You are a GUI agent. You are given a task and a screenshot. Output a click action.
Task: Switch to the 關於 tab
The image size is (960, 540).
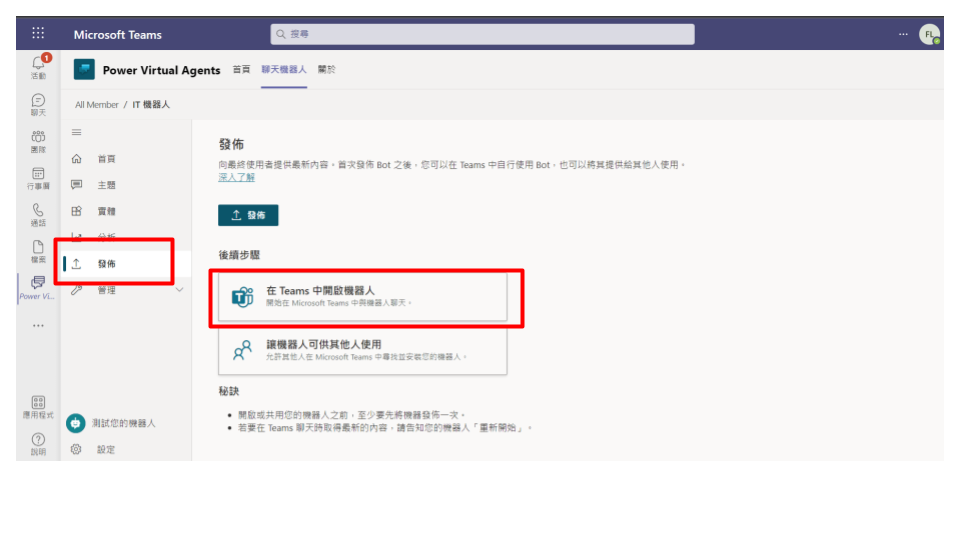(326, 69)
